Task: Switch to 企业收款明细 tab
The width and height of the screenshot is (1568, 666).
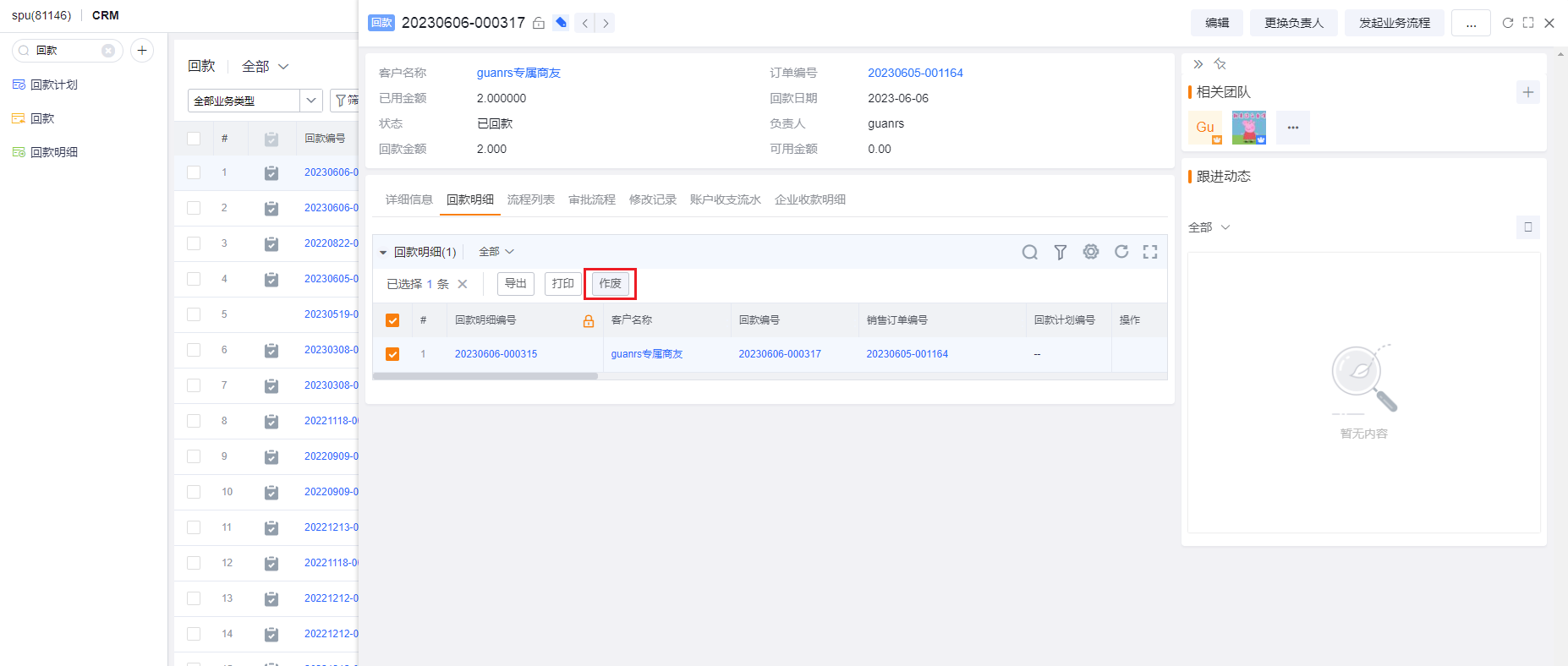Action: click(x=810, y=199)
